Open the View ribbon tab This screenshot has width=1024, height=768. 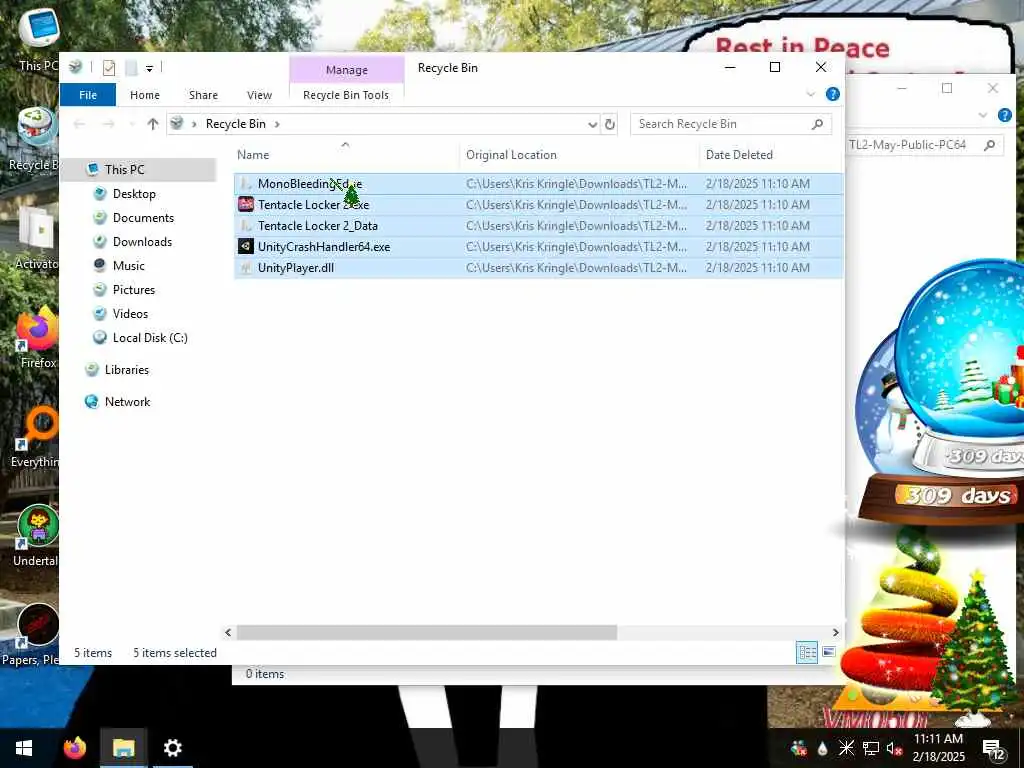point(259,95)
